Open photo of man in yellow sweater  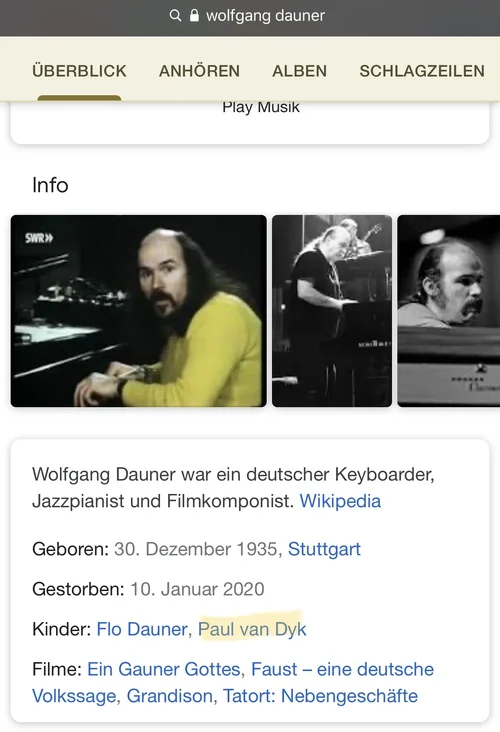point(139,311)
